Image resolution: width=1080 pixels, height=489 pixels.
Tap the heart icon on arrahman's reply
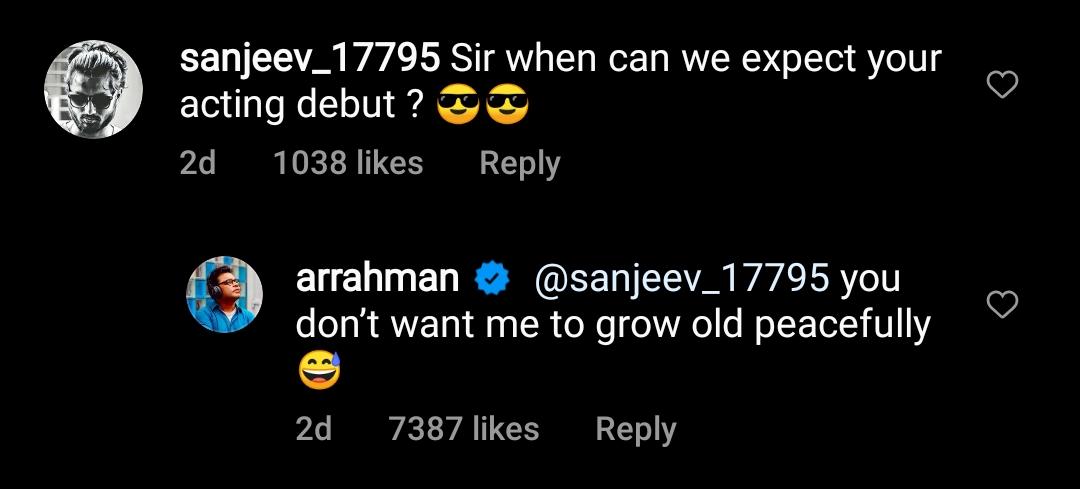[1002, 304]
